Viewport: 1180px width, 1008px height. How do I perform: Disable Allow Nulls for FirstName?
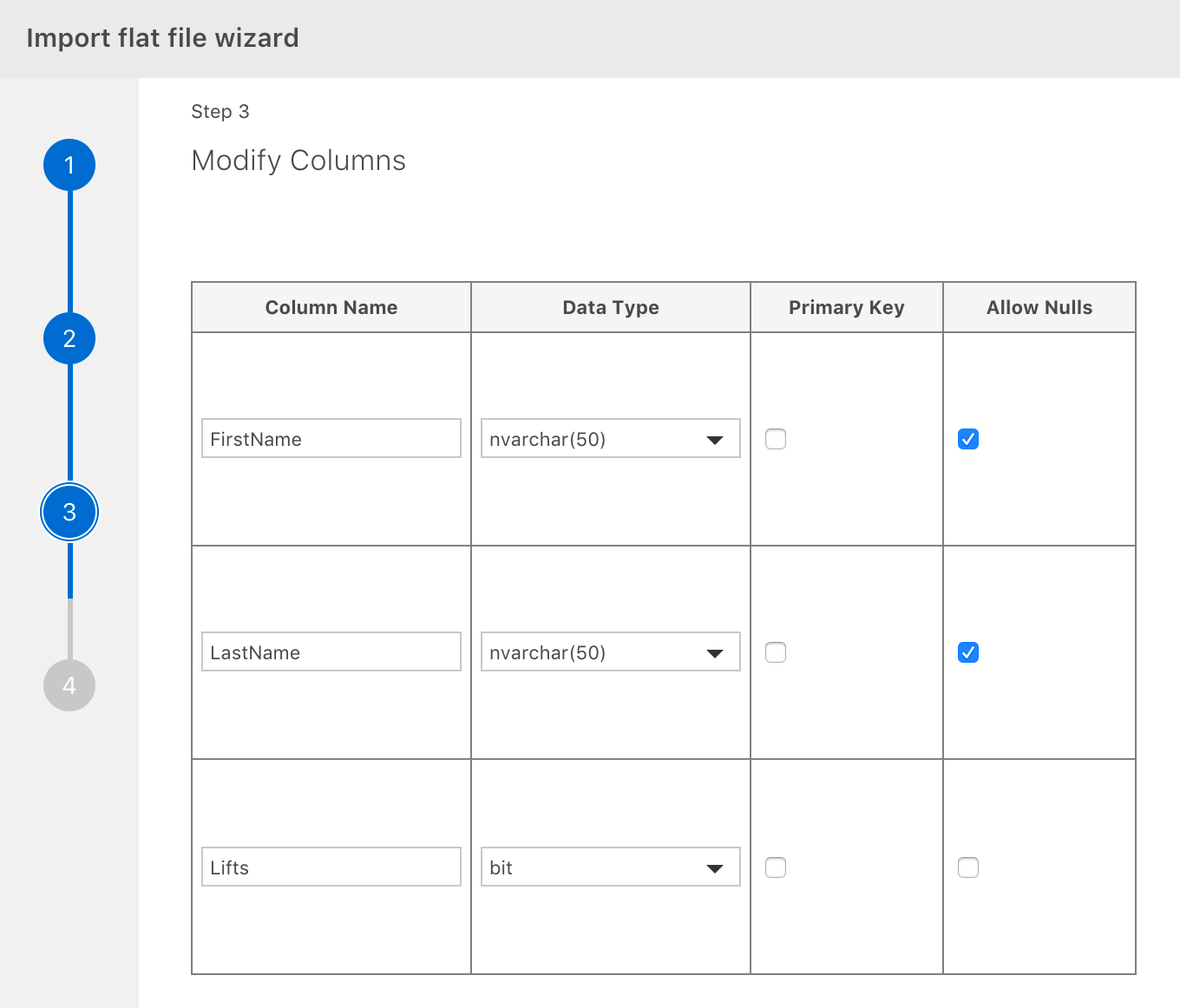(x=968, y=439)
